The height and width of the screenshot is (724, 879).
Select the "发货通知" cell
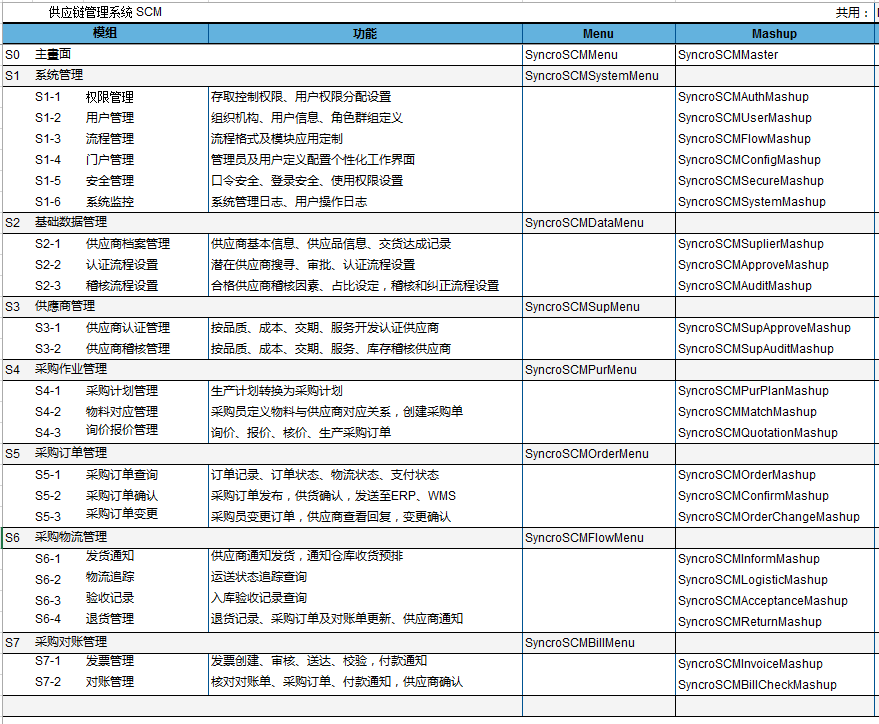[x=109, y=556]
